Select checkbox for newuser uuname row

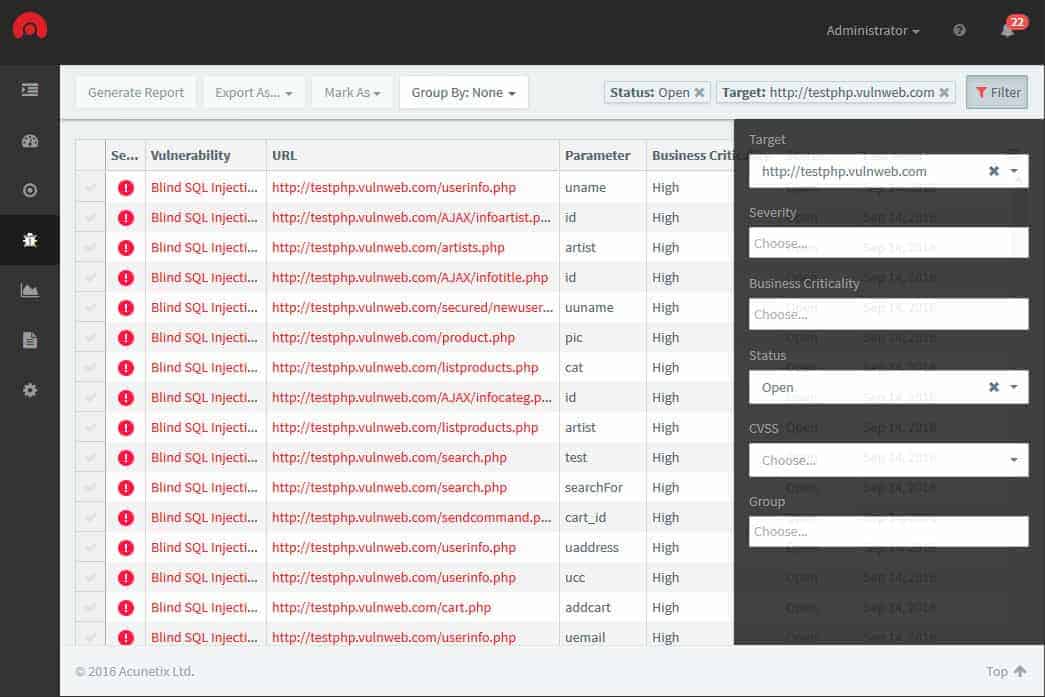(90, 308)
